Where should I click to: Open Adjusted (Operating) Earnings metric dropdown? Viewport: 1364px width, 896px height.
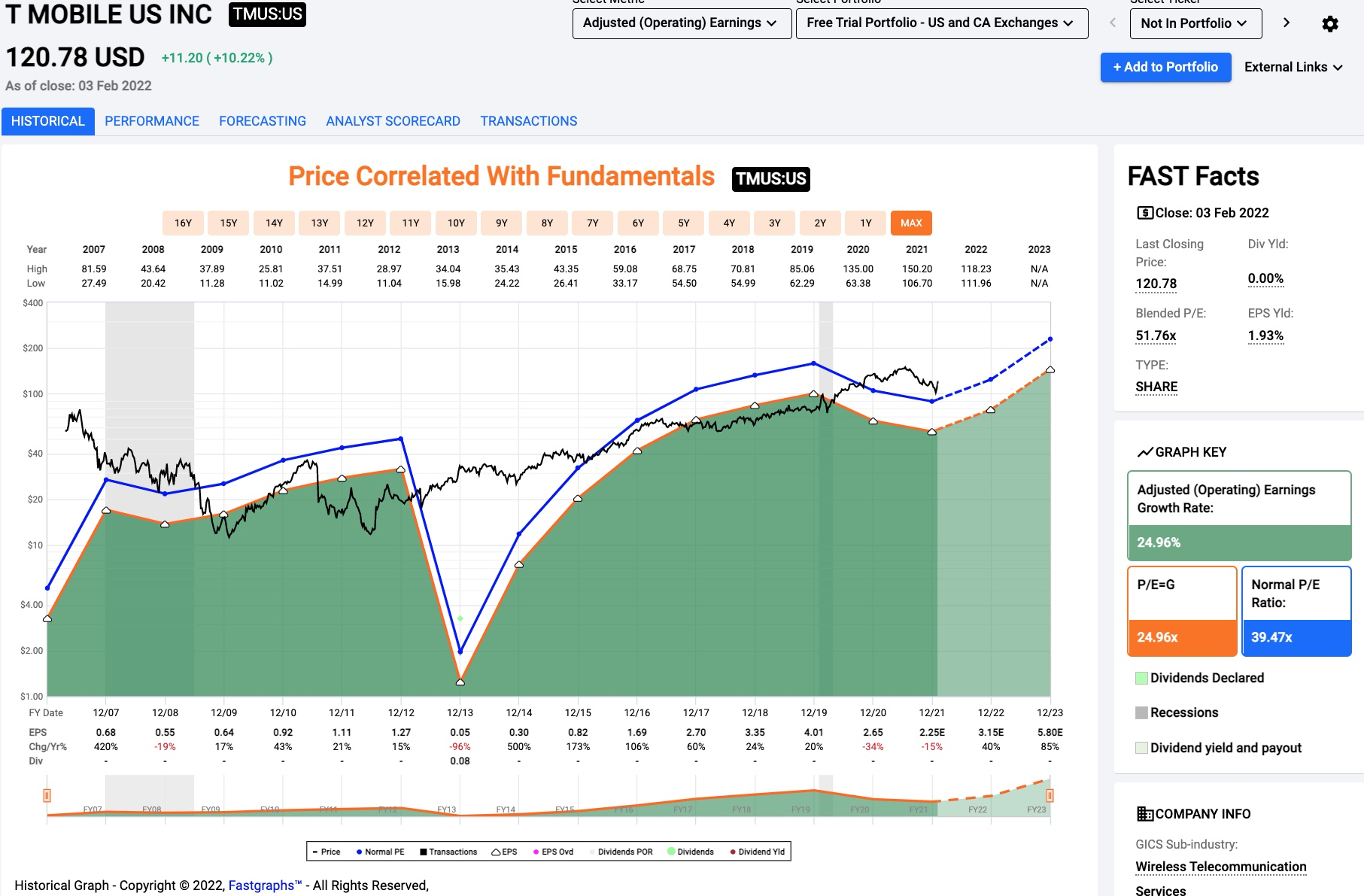pyautogui.click(x=682, y=23)
